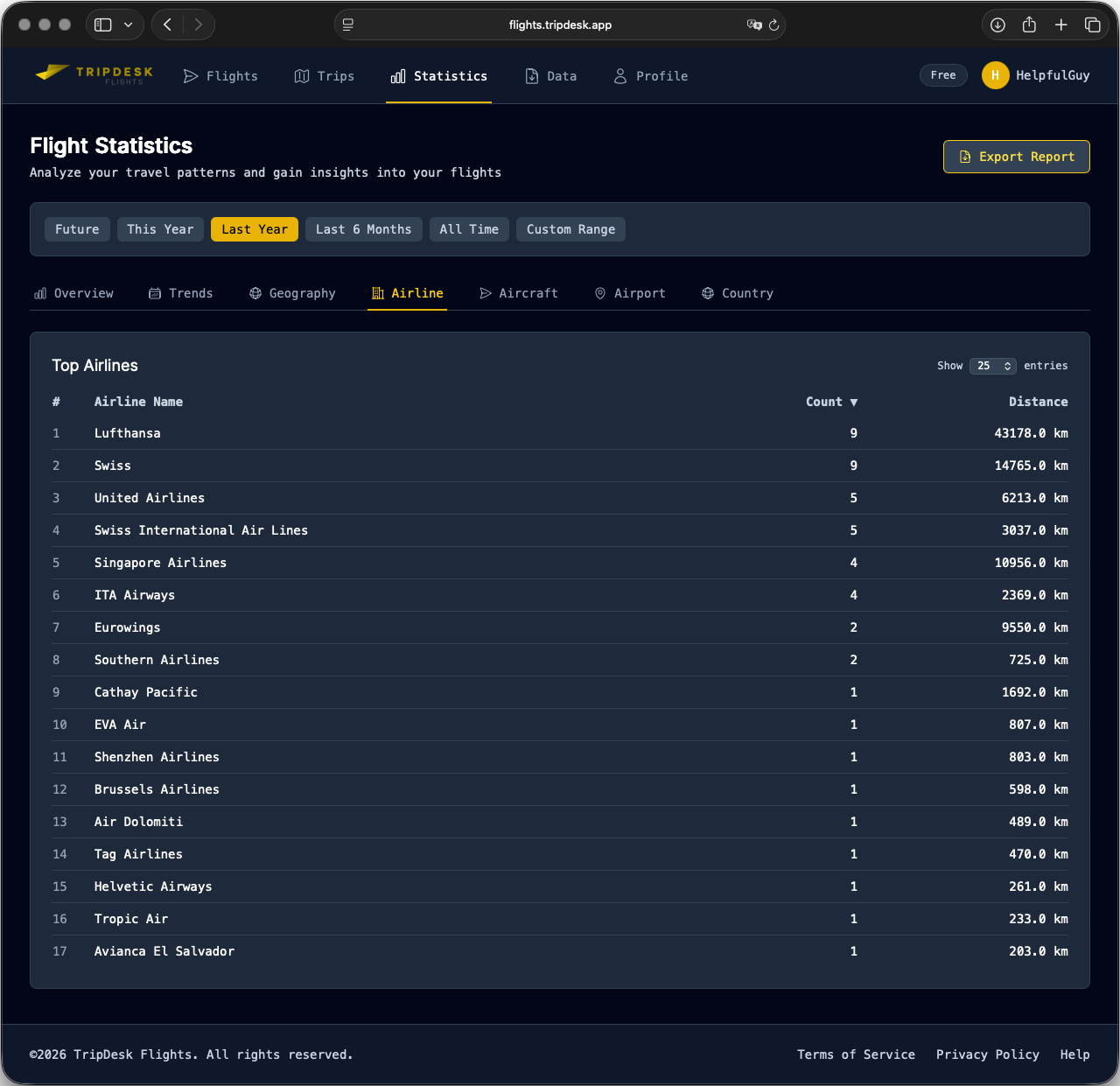Switch to the Airline tab
Image resolution: width=1120 pixels, height=1086 pixels.
pyautogui.click(x=408, y=293)
